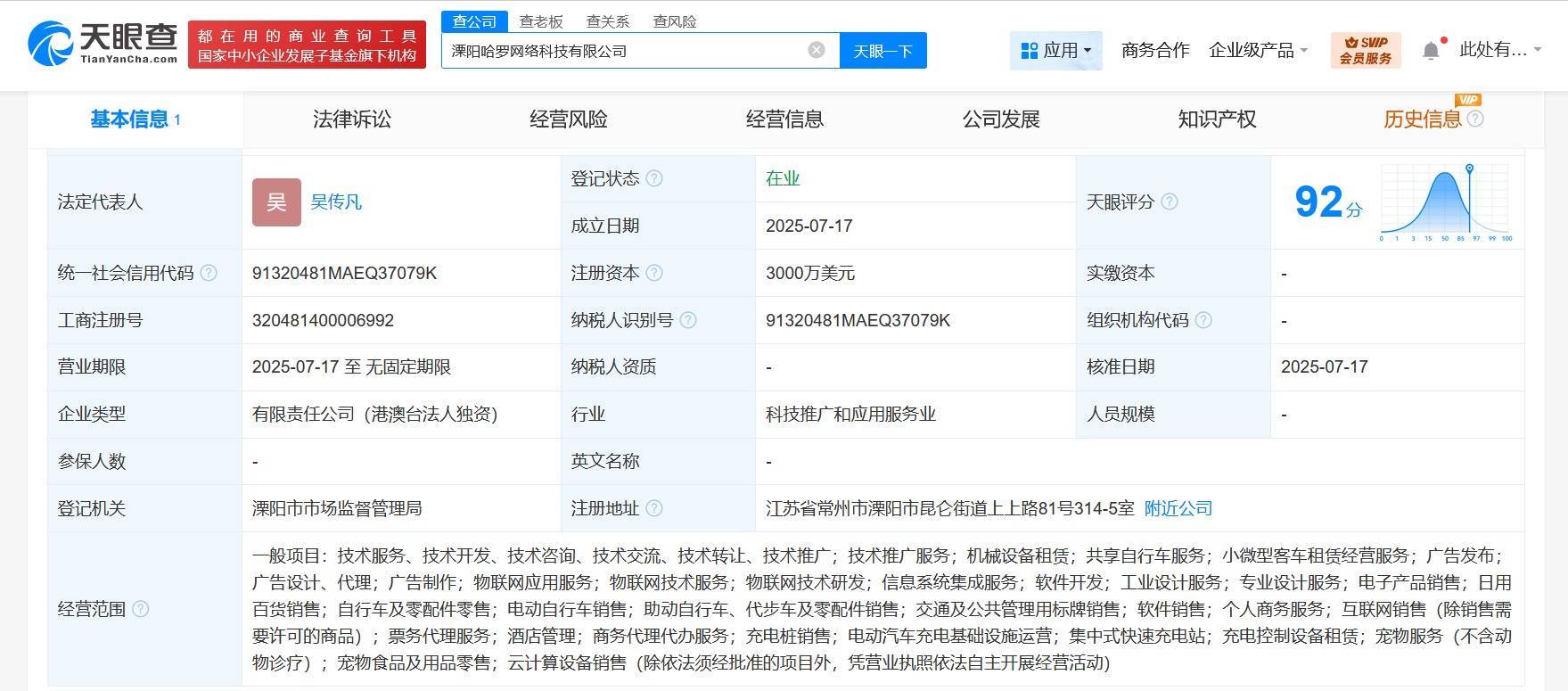Click the help icon next to 注册资本
Screen dimensions: 1568x691
pyautogui.click(x=654, y=273)
